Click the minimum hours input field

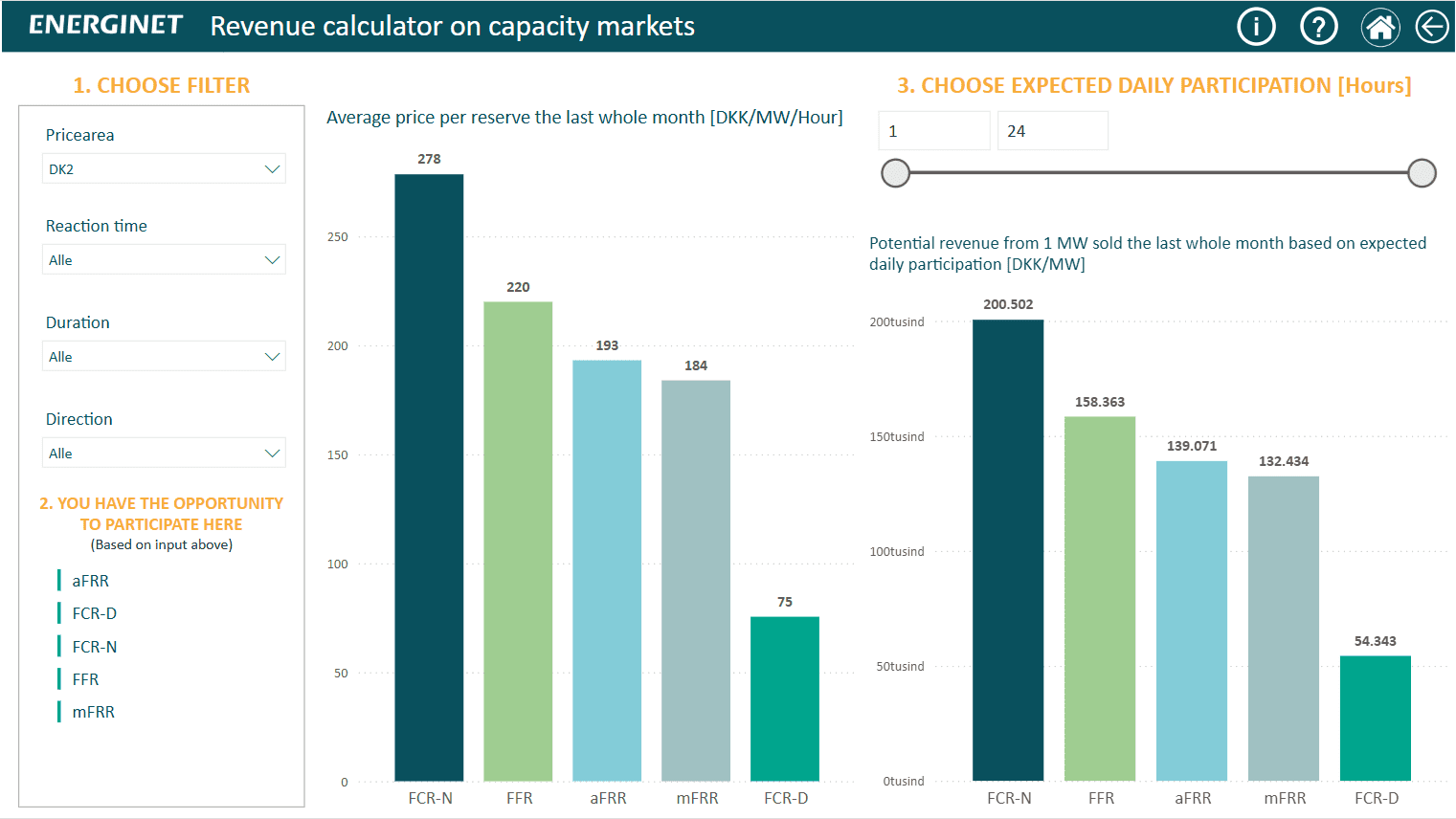coord(933,131)
